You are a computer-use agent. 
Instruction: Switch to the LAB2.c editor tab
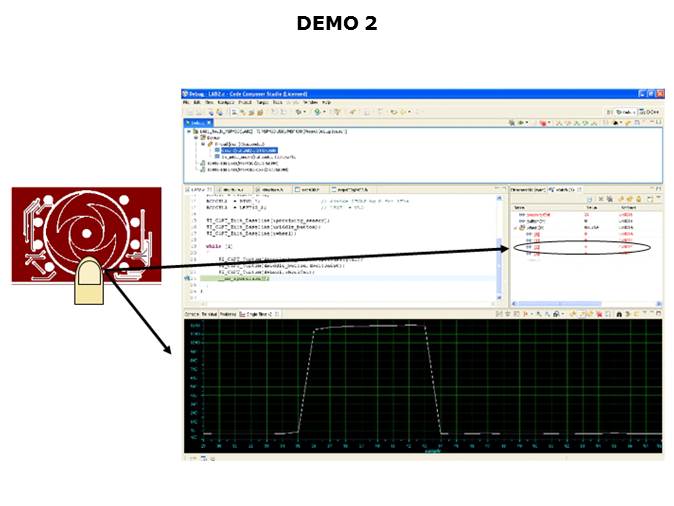(198, 188)
